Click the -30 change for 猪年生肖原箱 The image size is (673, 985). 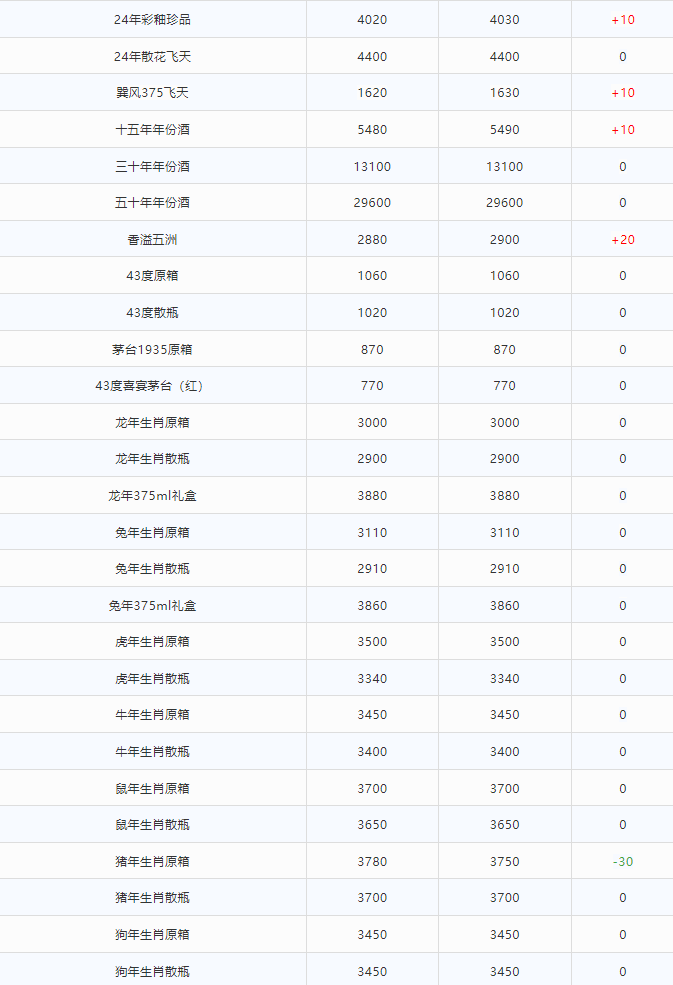pyautogui.click(x=622, y=862)
